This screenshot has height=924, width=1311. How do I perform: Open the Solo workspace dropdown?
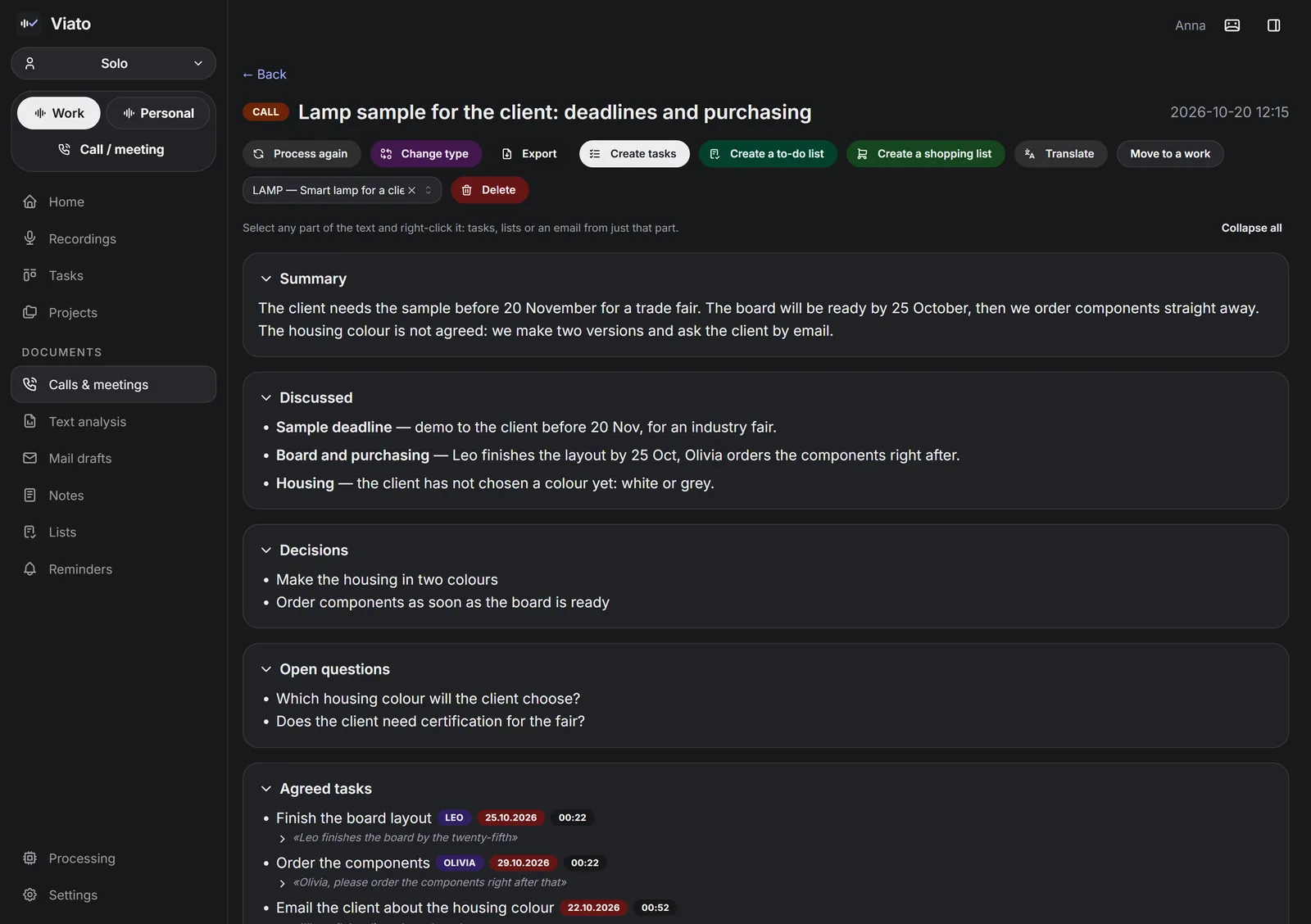pyautogui.click(x=113, y=63)
